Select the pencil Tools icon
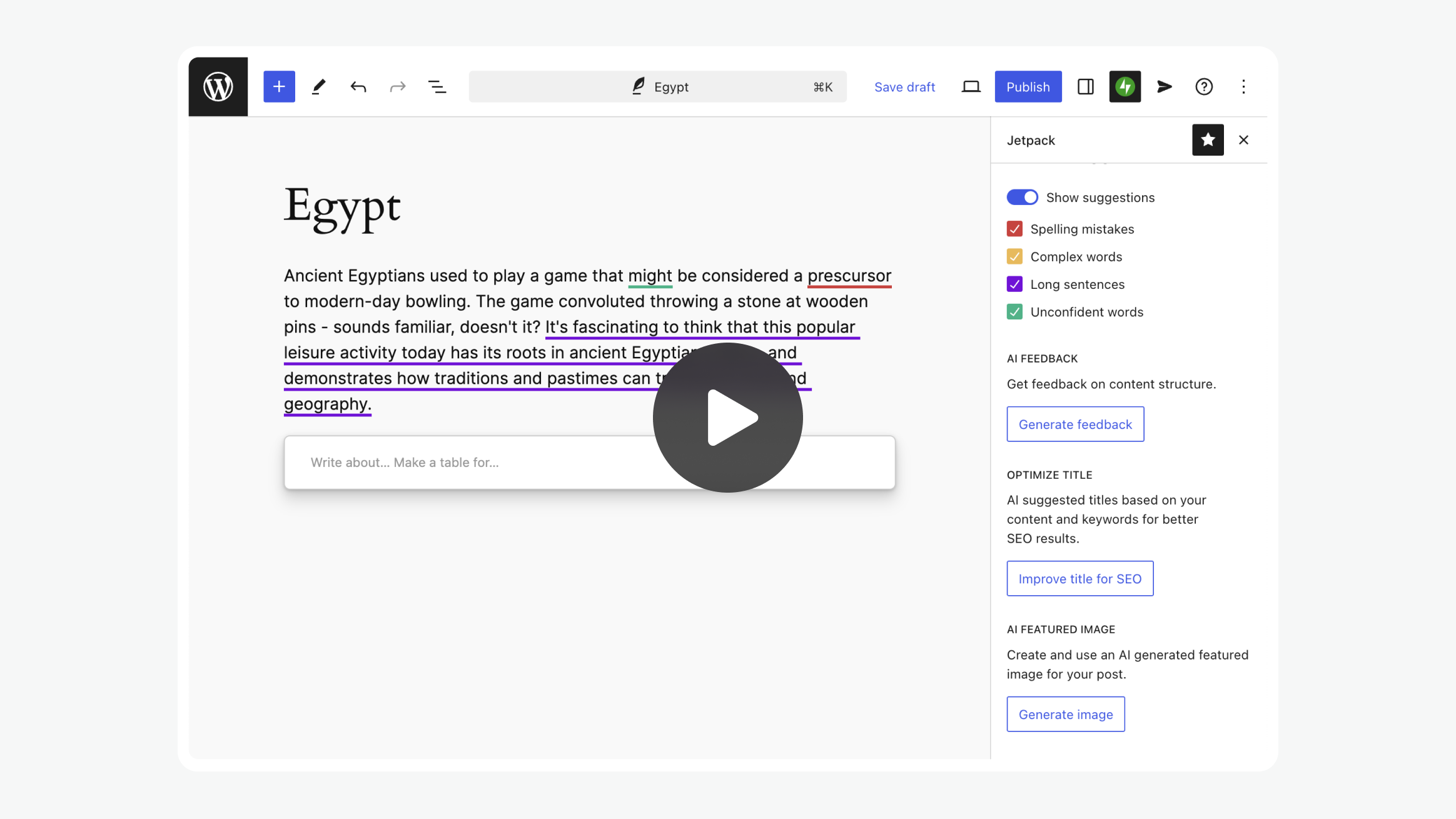The image size is (1456, 819). coord(319,86)
